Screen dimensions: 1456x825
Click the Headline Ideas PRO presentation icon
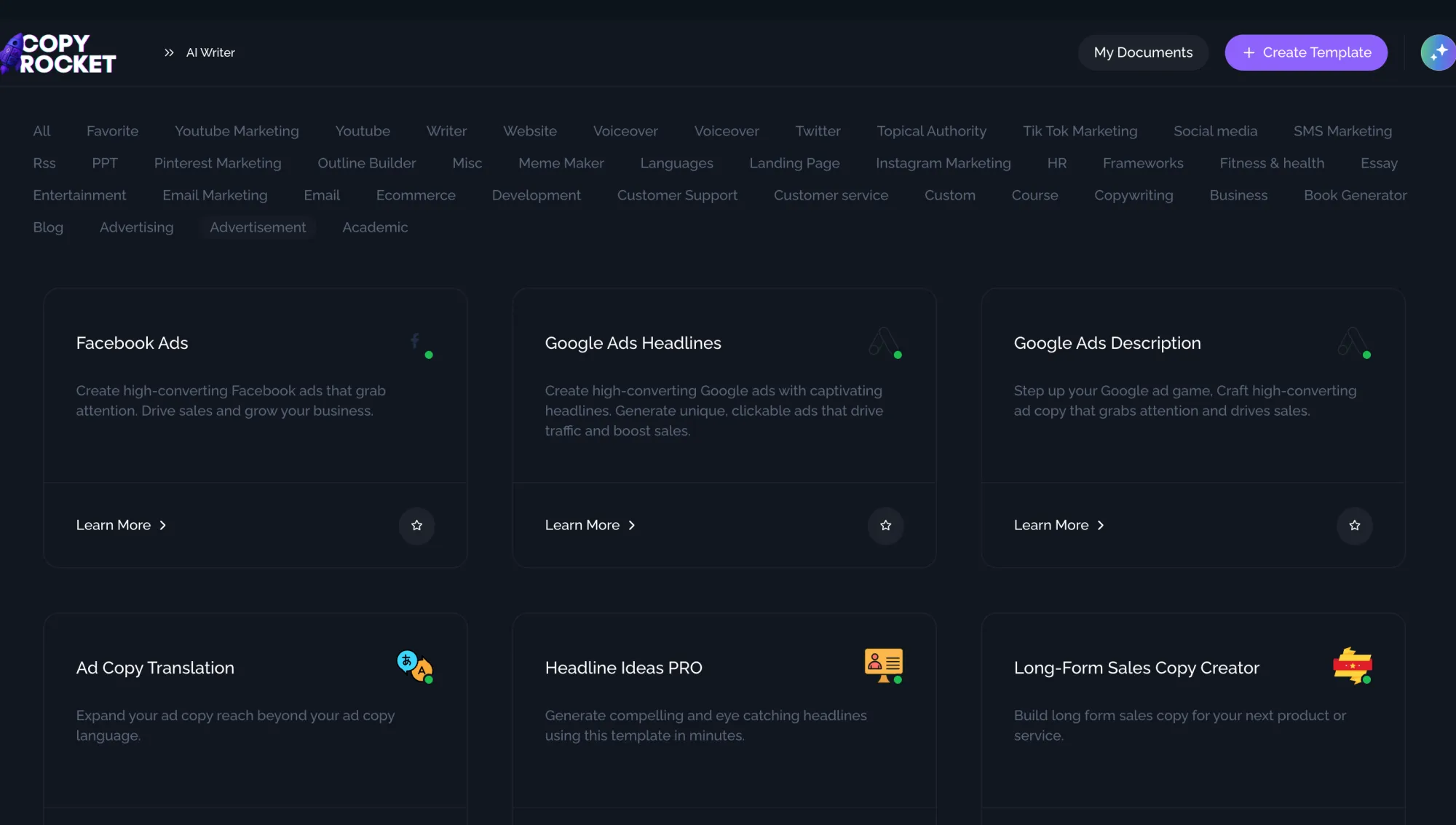click(883, 664)
